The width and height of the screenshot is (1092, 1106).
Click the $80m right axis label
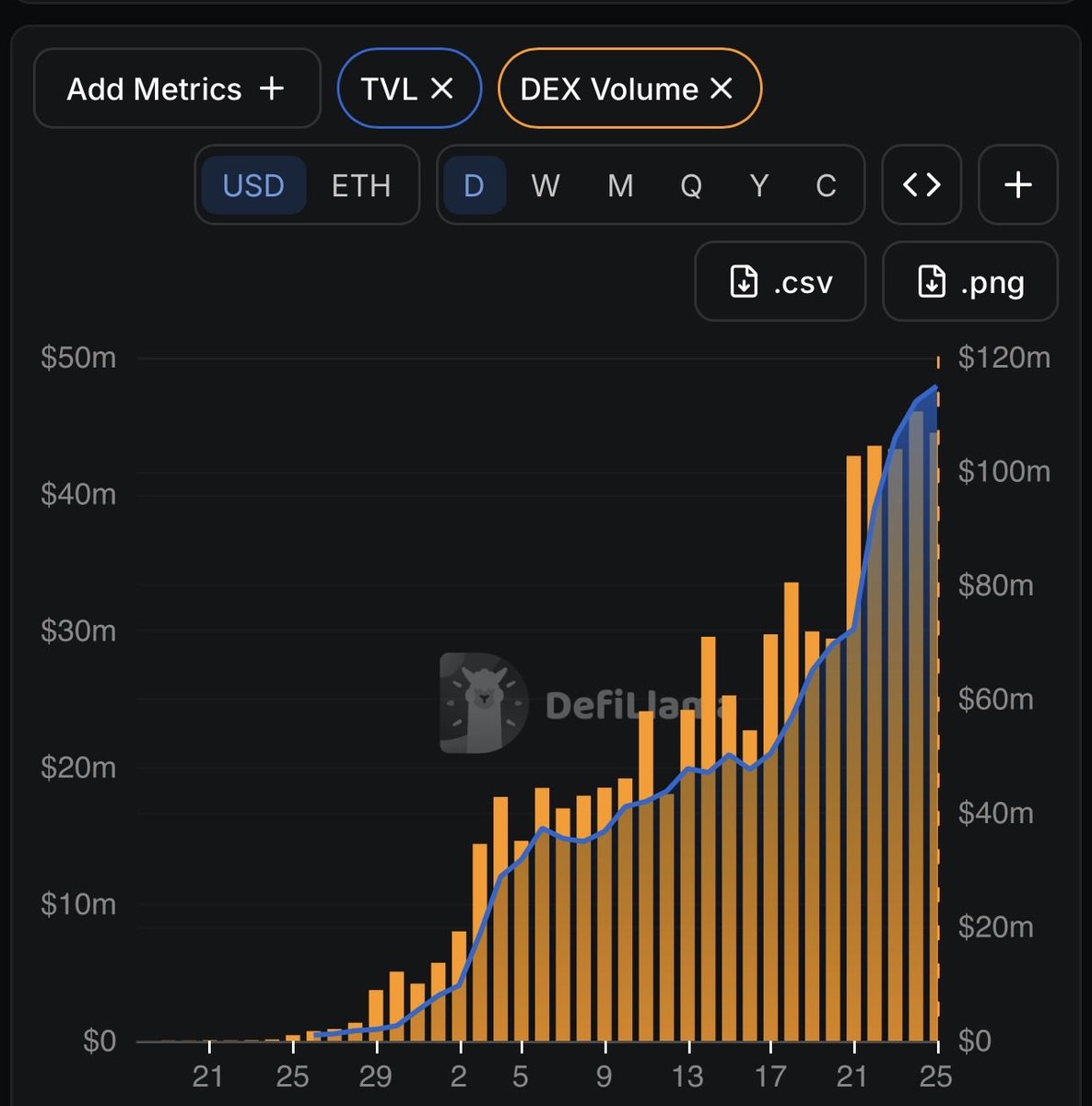click(x=995, y=584)
